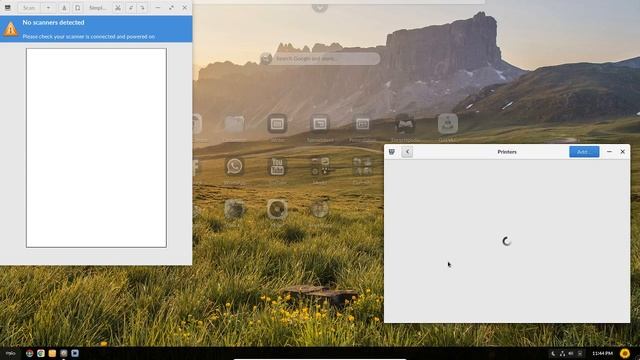Screen dimensions: 640x360
Task: Click the 'No scanners detected' heading
Action: (x=53, y=22)
